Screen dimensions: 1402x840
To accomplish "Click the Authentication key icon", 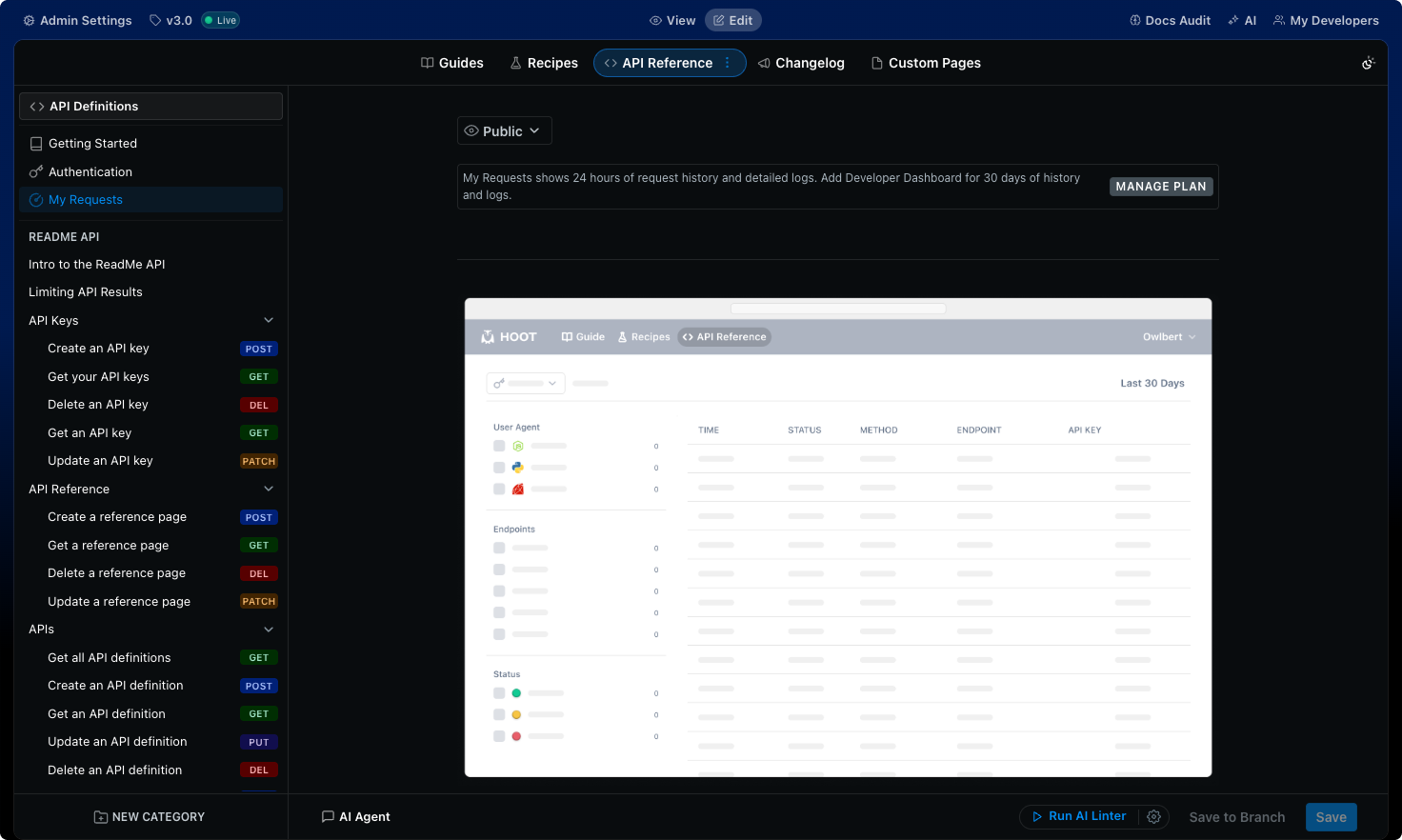I will tap(36, 172).
